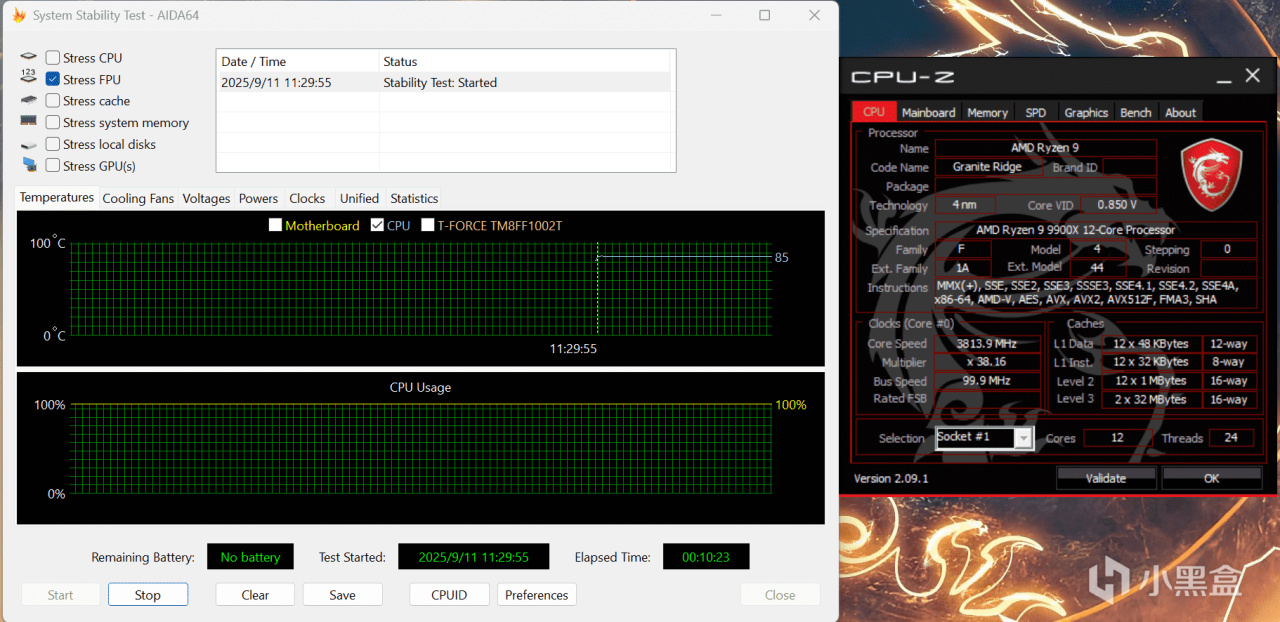Click the CPU chip icon beside Stress CPU

[x=28, y=58]
